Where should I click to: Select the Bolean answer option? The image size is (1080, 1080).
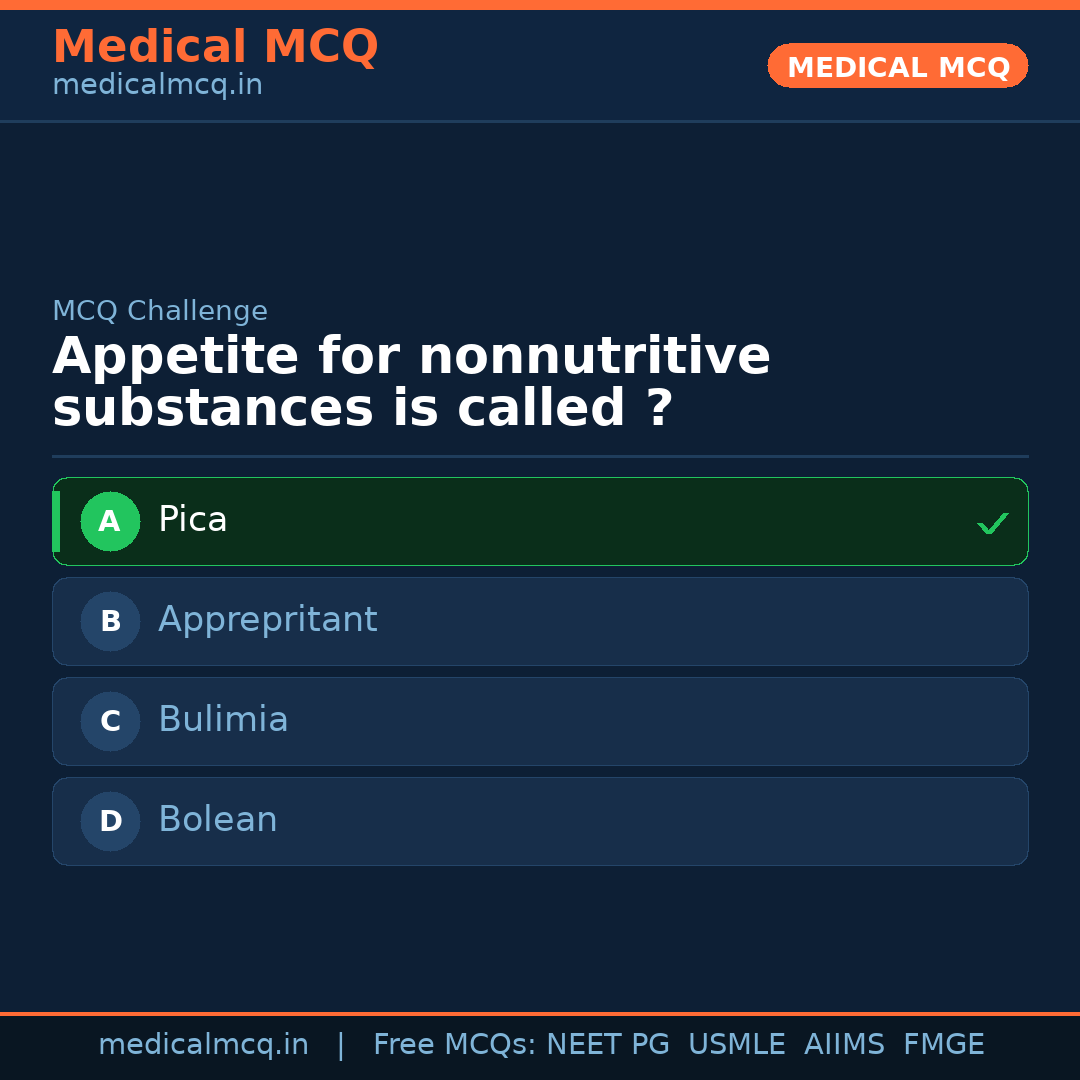click(540, 821)
